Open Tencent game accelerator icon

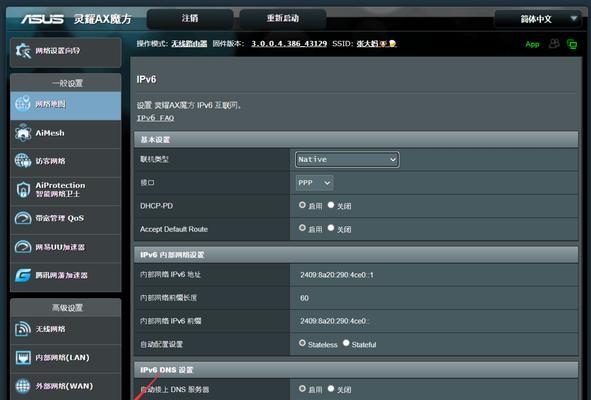[23, 276]
